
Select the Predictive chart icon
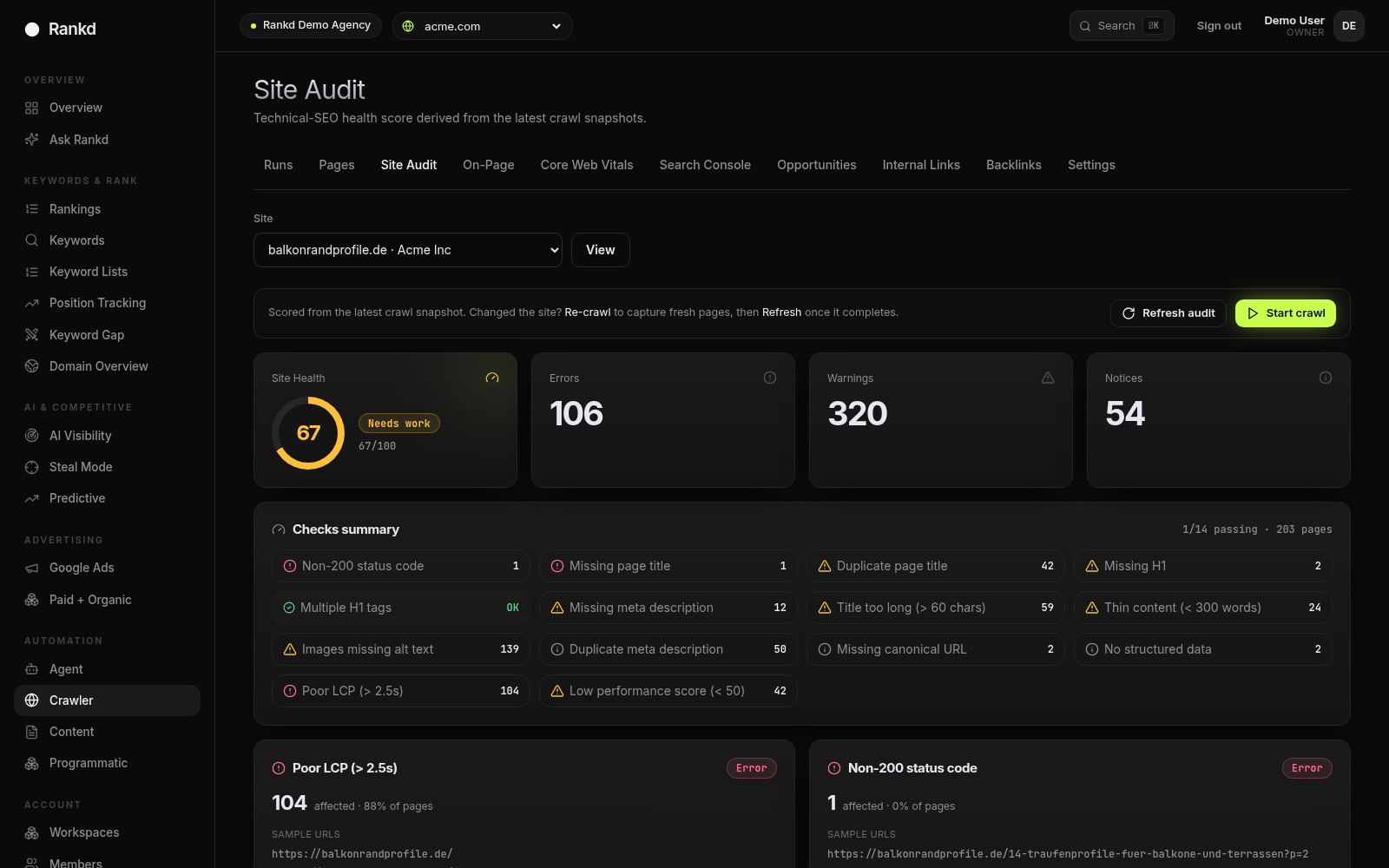click(32, 498)
